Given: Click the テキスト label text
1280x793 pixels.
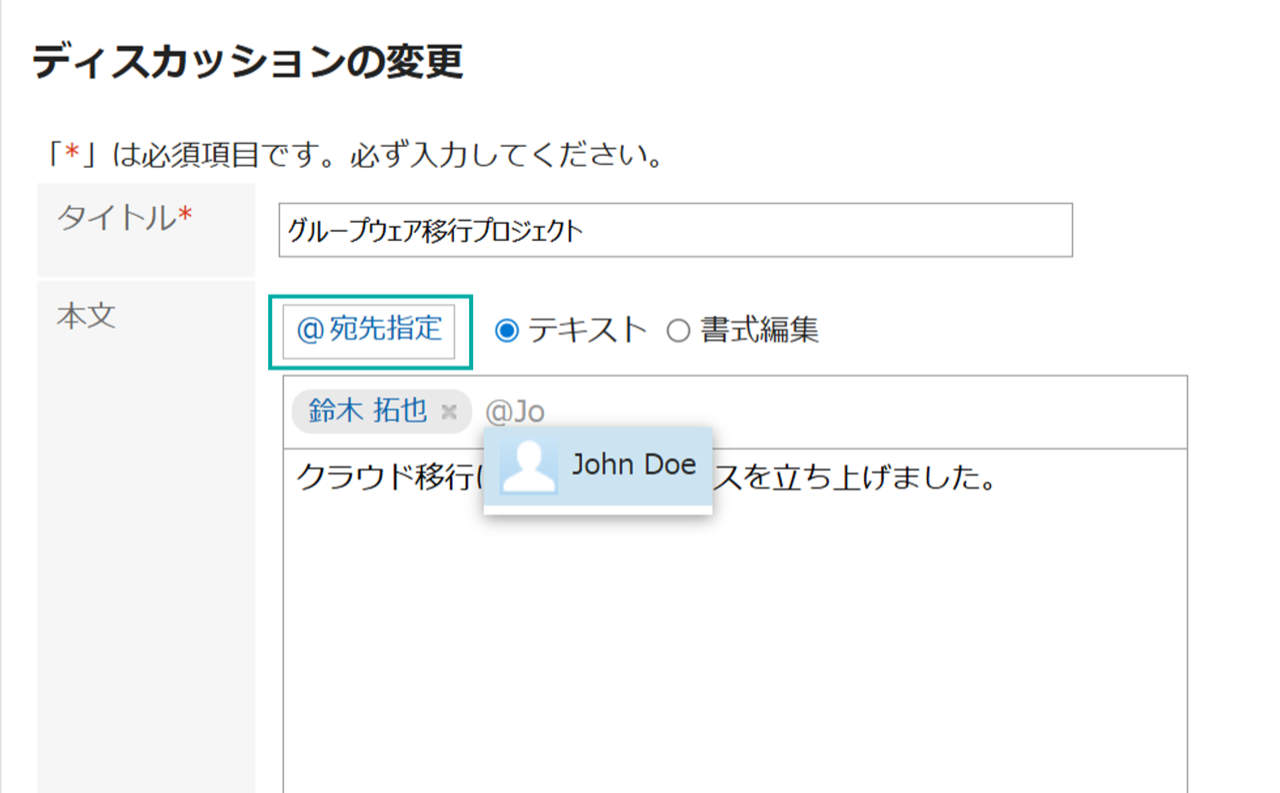Looking at the screenshot, I should pos(588,330).
